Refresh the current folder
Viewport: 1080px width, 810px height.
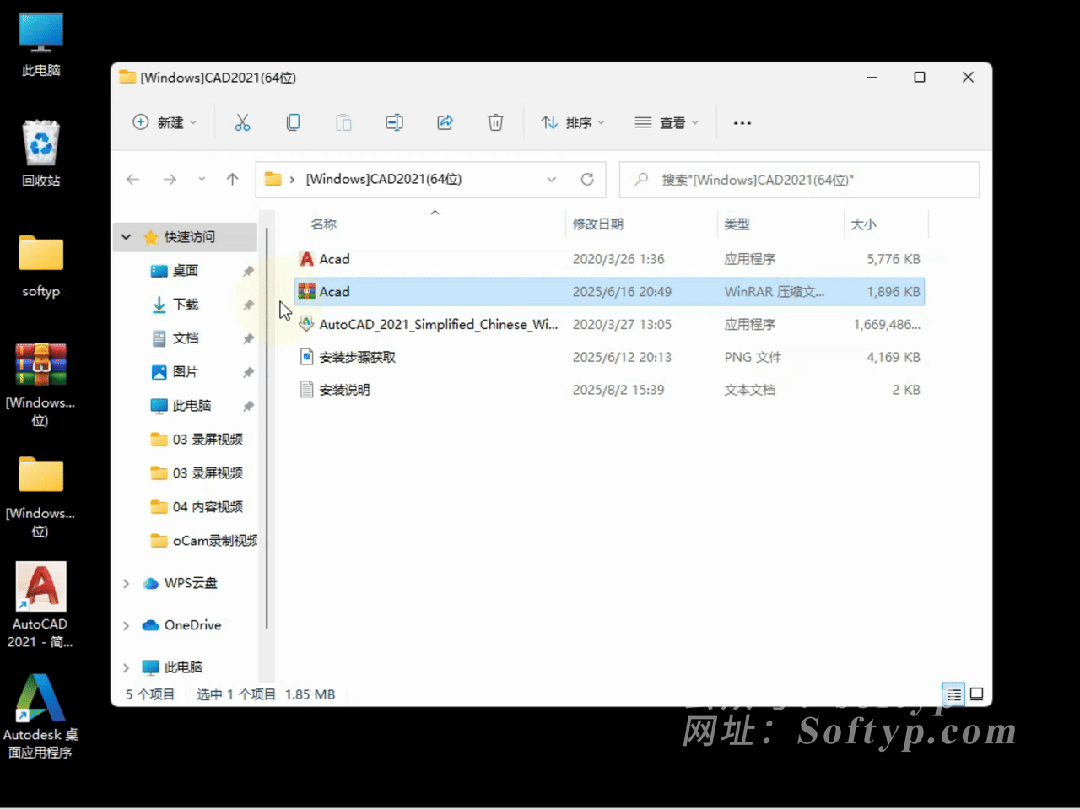[x=587, y=179]
